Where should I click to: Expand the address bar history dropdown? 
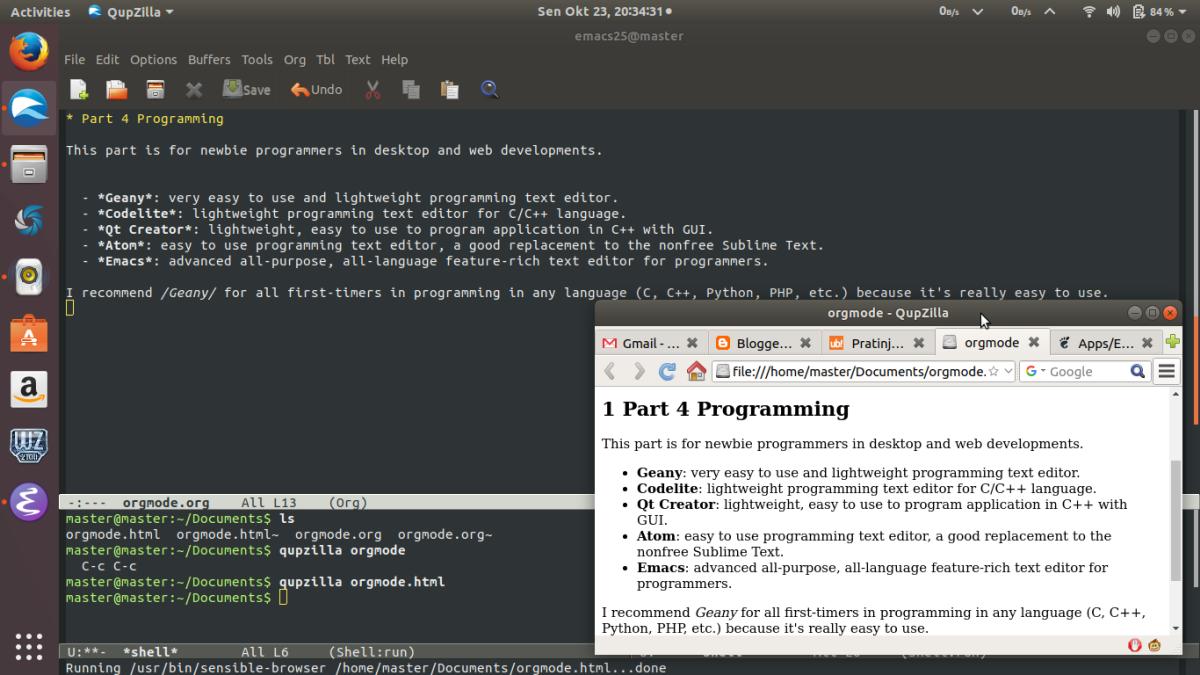[x=1007, y=371]
